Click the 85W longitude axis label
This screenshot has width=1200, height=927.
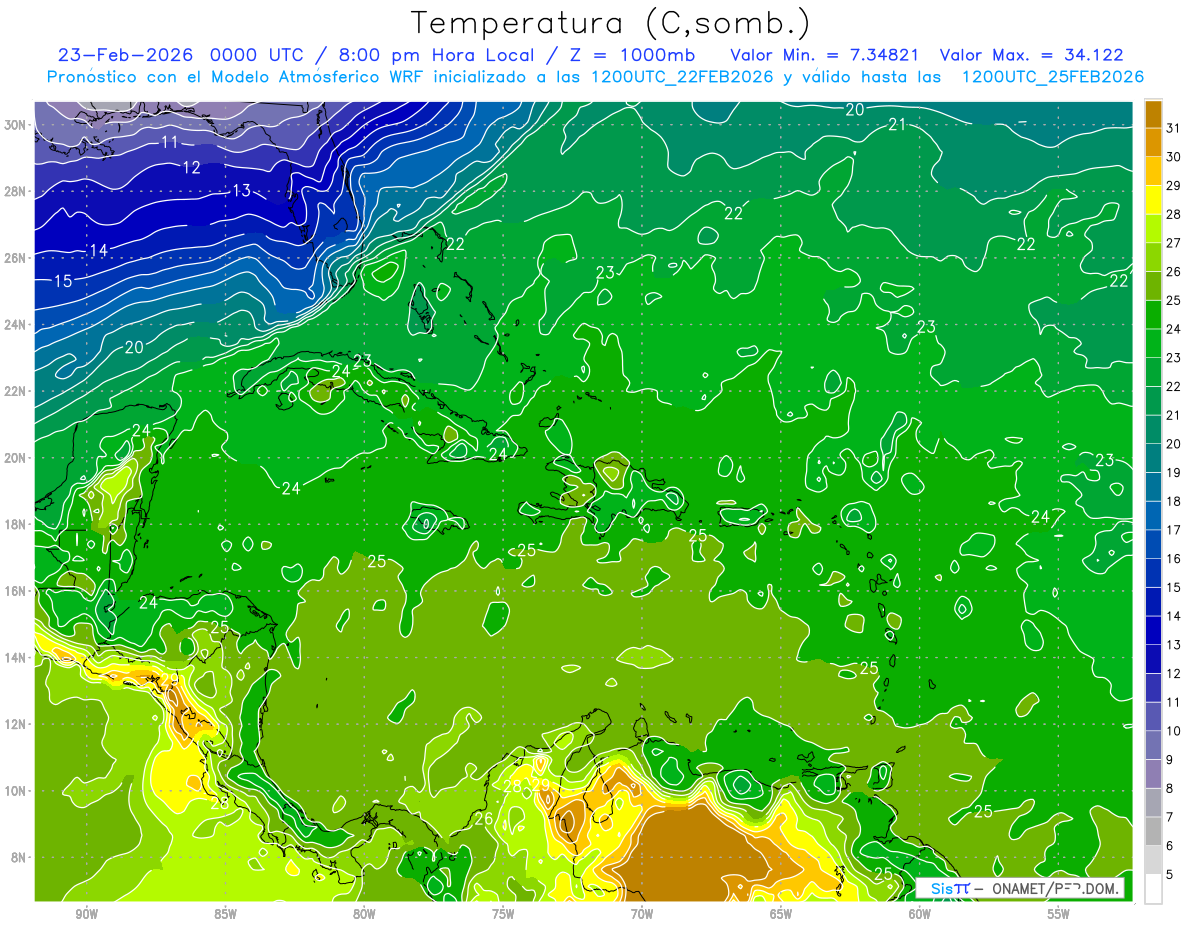click(x=225, y=913)
